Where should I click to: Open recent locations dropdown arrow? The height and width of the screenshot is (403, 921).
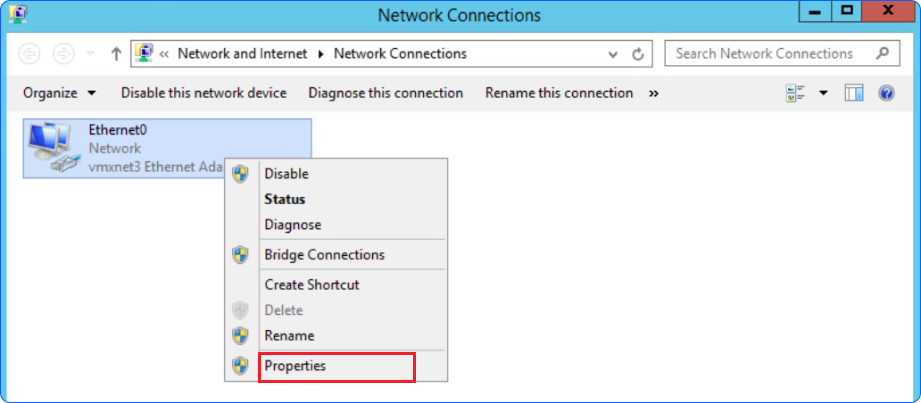pyautogui.click(x=90, y=54)
